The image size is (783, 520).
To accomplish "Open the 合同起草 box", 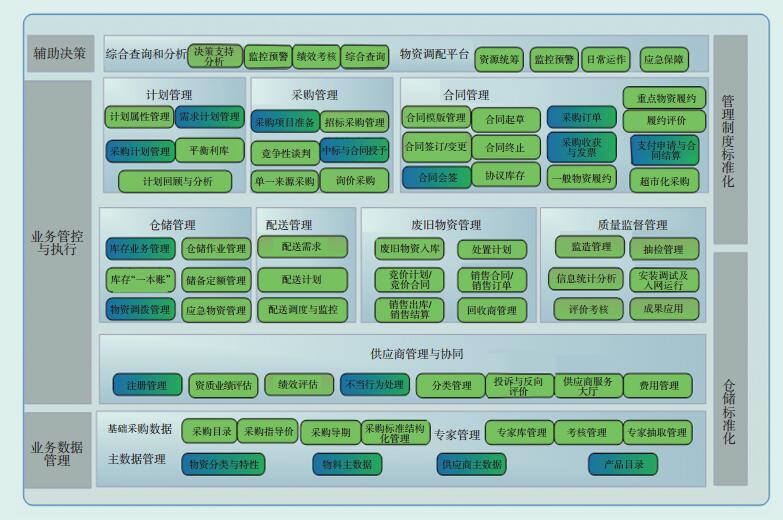I will (x=505, y=119).
